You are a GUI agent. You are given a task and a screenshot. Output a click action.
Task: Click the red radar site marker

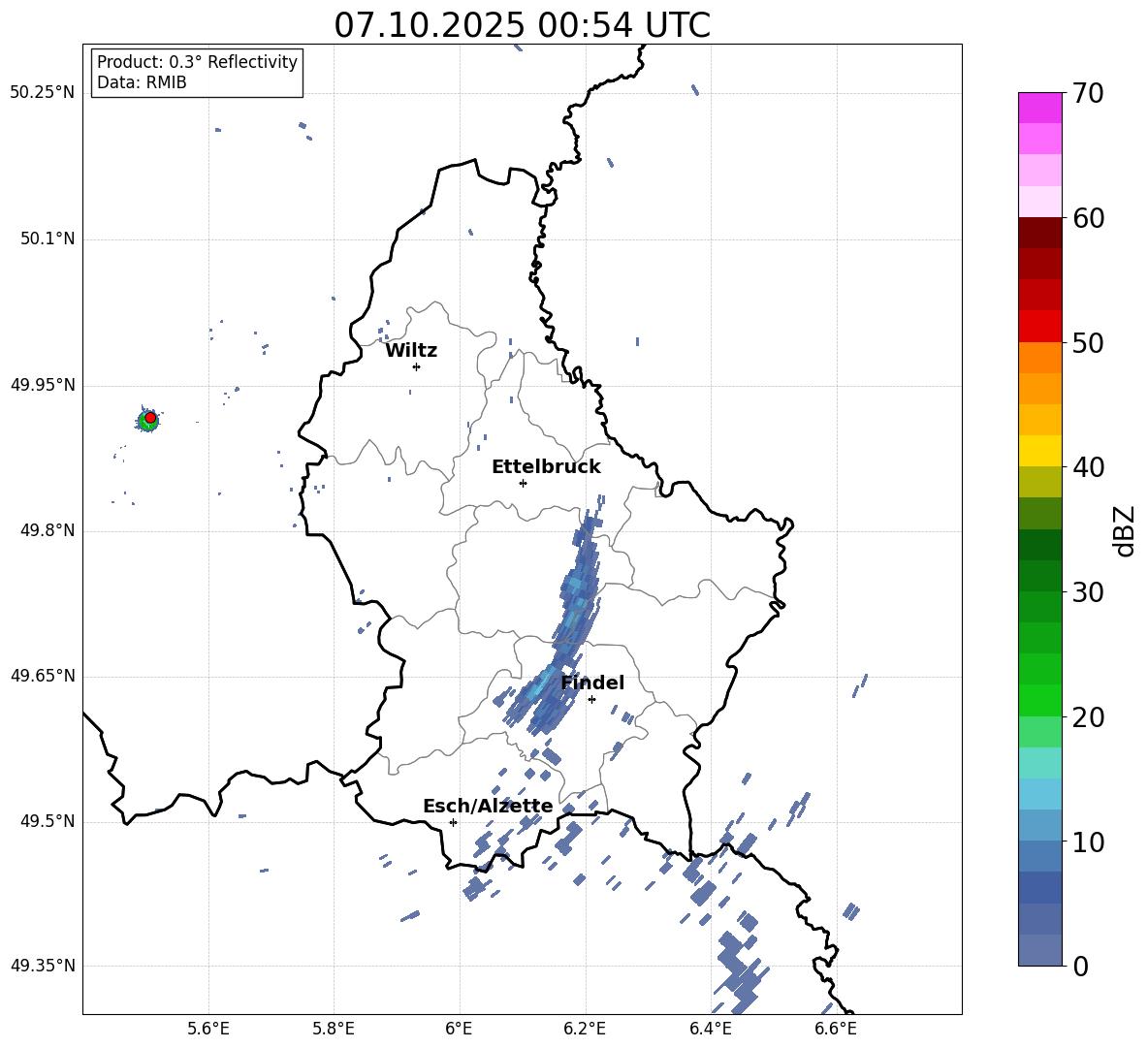150,418
